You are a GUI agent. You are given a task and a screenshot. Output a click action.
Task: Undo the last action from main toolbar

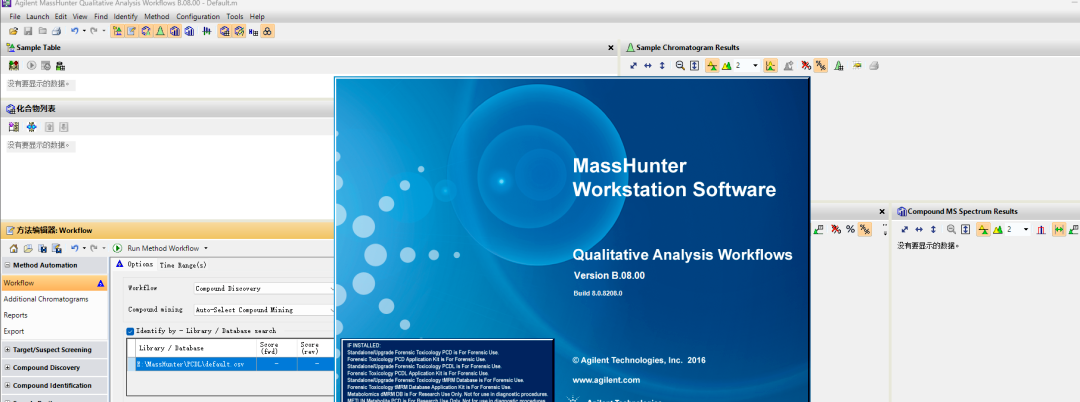74,31
